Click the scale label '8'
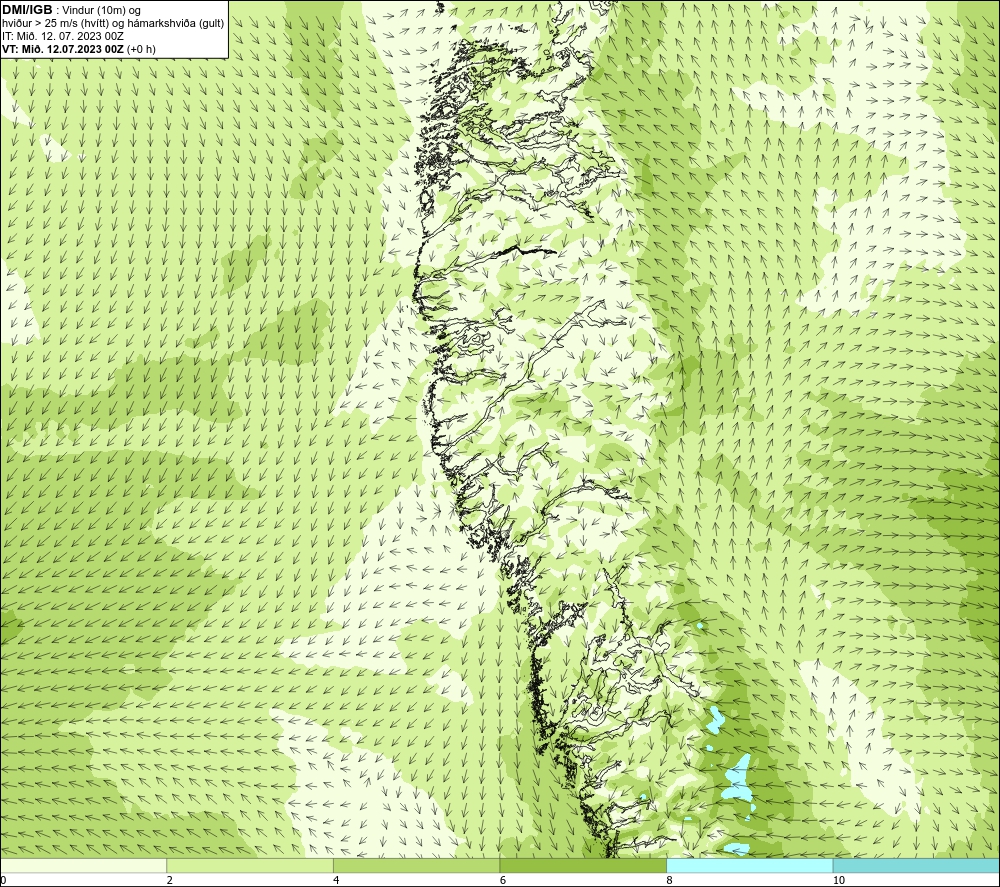The width and height of the screenshot is (1000, 887). [x=670, y=881]
